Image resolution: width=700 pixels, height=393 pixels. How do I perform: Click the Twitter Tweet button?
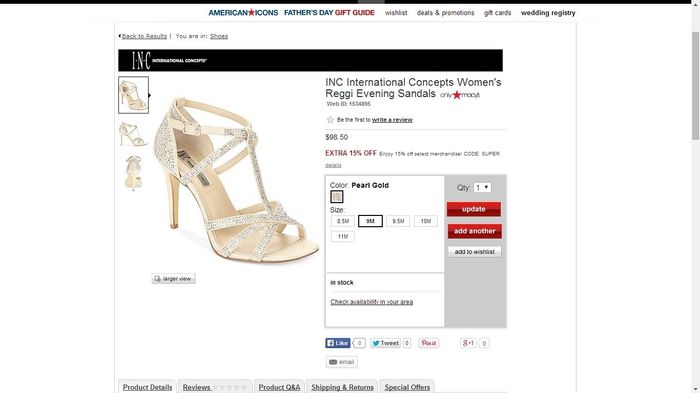385,343
